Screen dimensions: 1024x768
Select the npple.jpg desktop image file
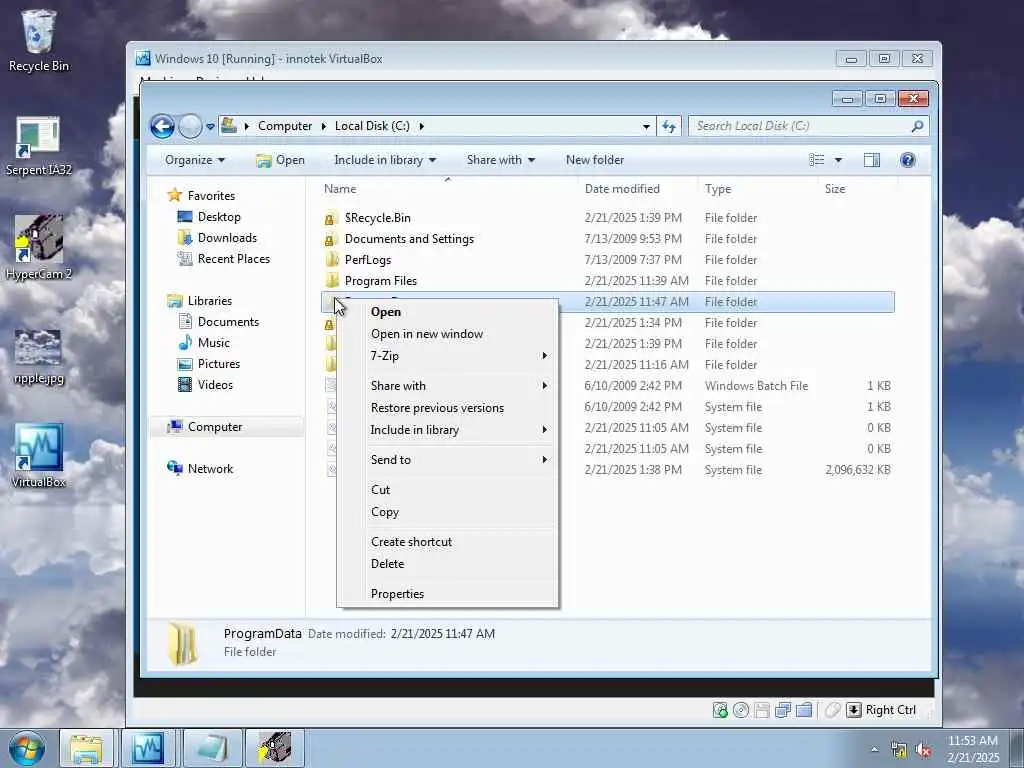tap(39, 357)
